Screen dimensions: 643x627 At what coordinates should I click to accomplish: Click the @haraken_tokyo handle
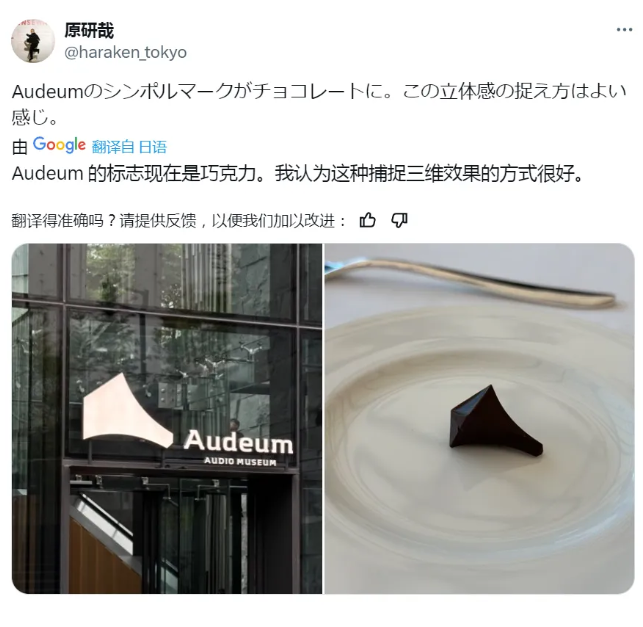tap(125, 52)
